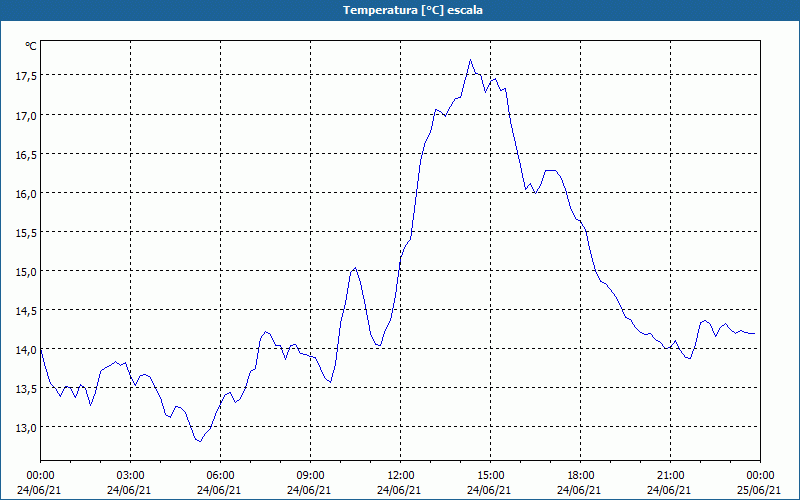Click the 17,0 y-axis label
The height and width of the screenshot is (500, 800).
[26, 116]
